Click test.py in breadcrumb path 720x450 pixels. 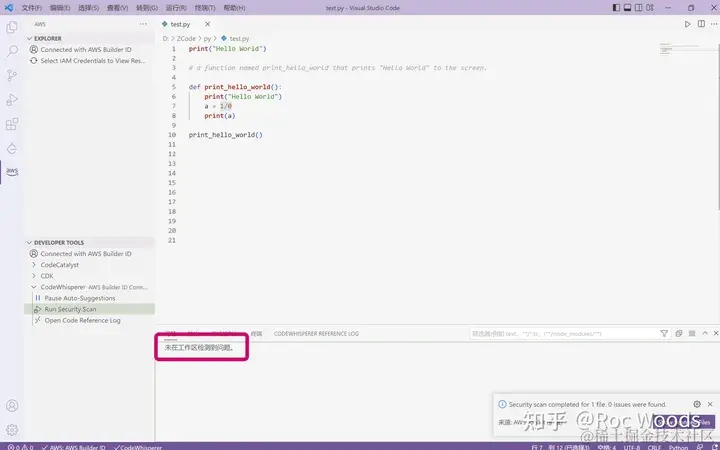point(239,39)
